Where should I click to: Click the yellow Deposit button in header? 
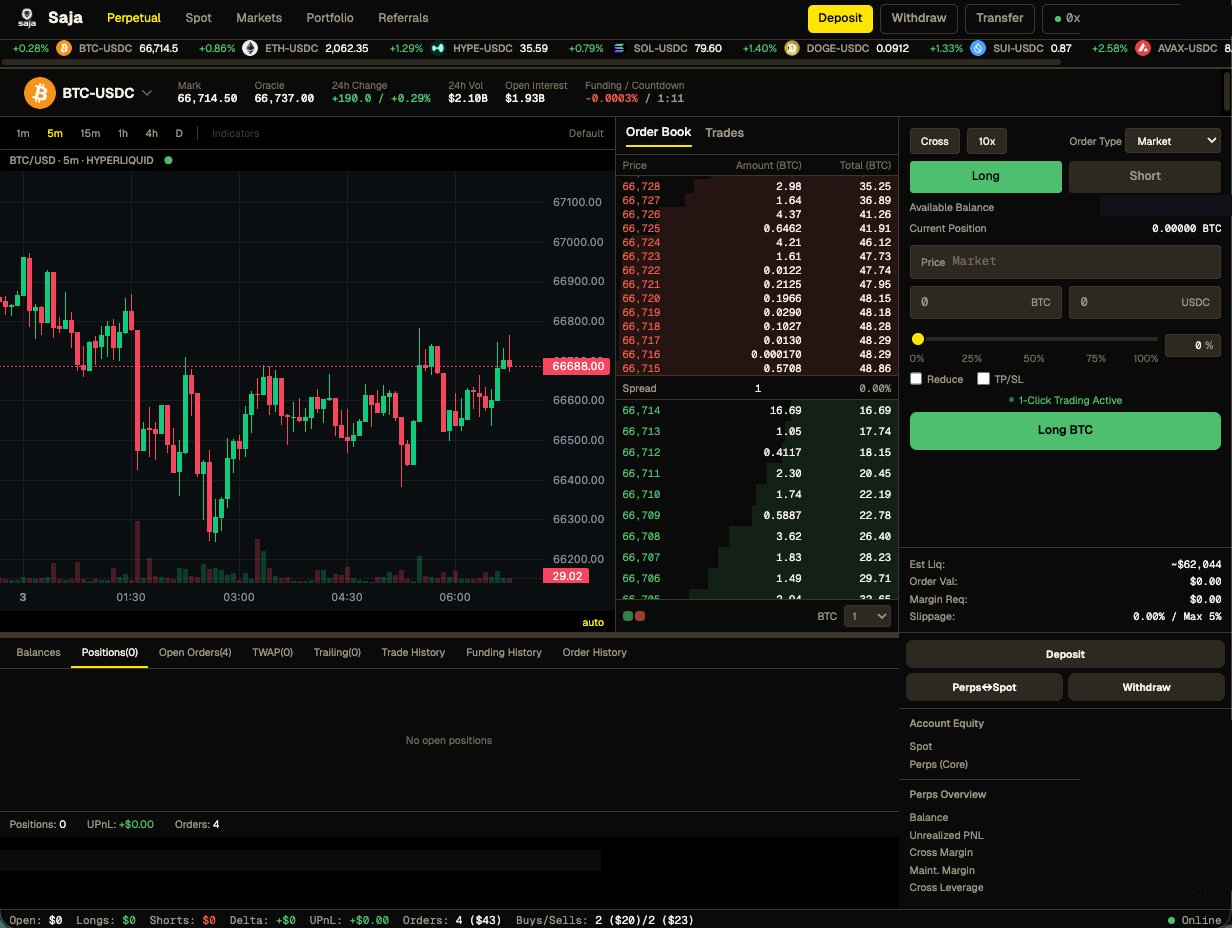point(840,18)
